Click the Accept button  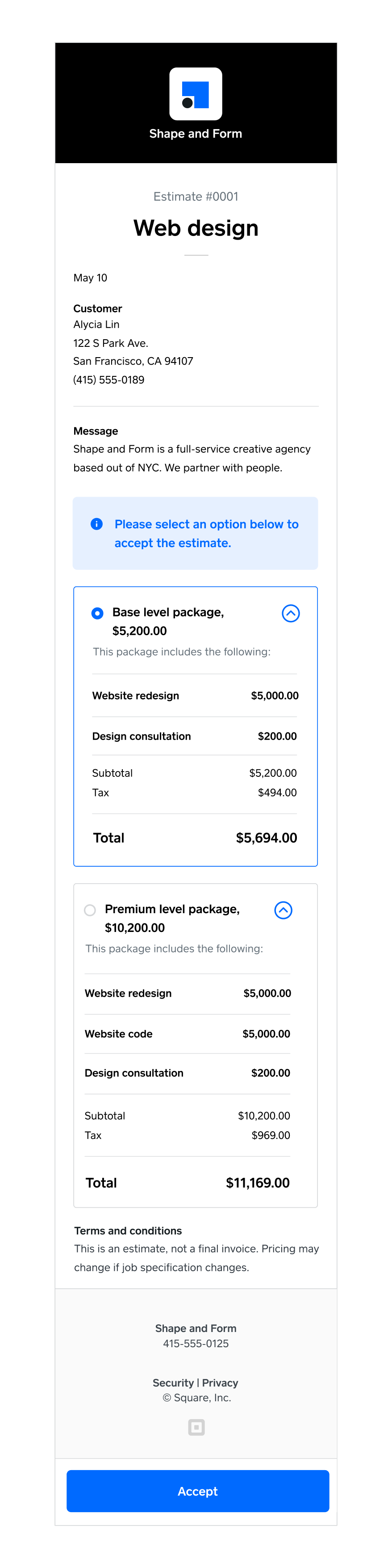pyautogui.click(x=196, y=1491)
